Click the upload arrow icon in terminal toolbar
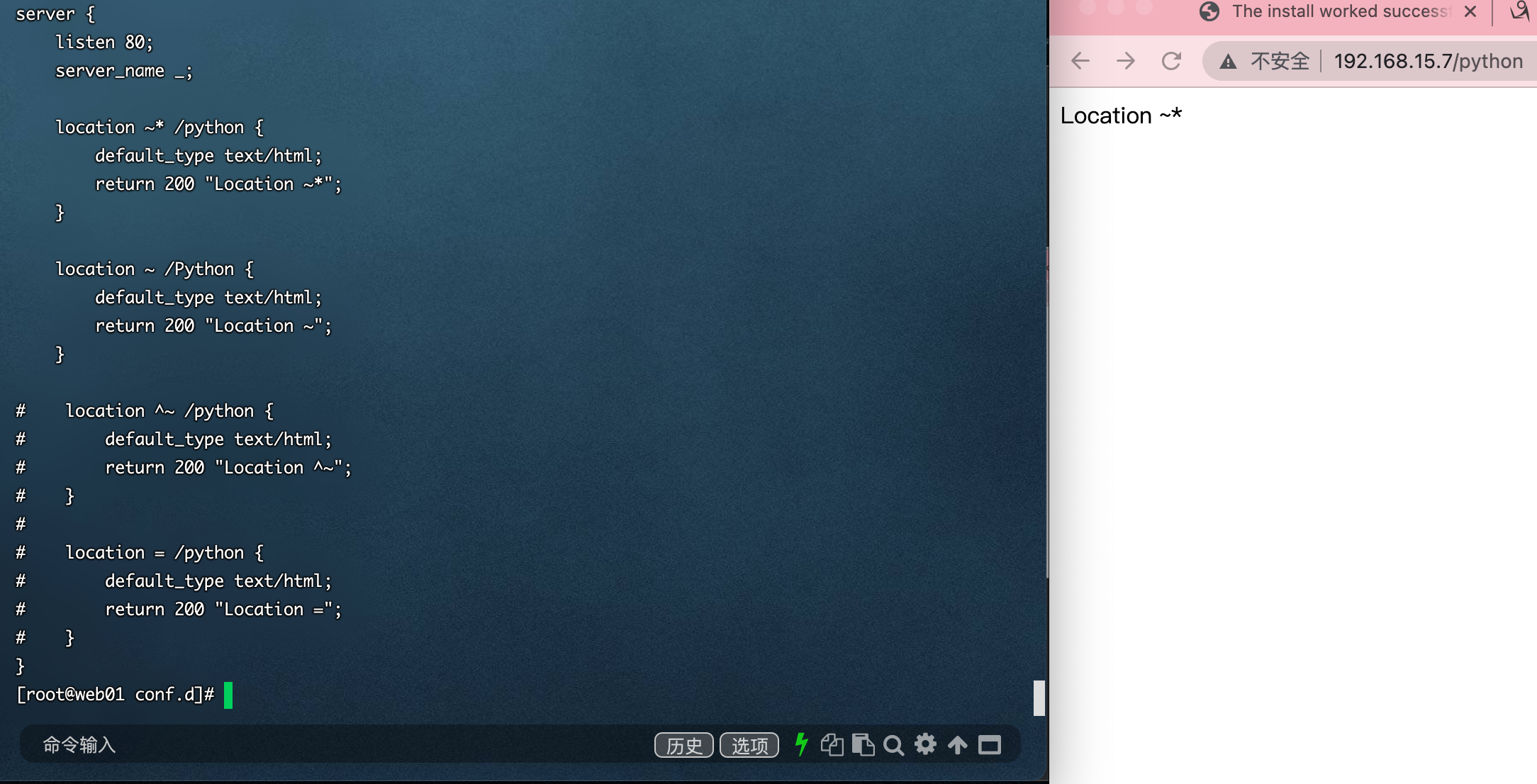1537x784 pixels. point(957,745)
